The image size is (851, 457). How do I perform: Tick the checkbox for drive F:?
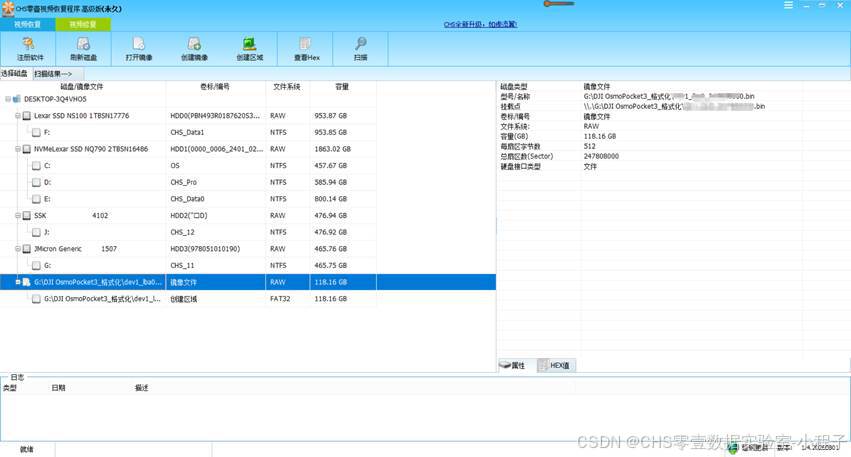[x=36, y=132]
